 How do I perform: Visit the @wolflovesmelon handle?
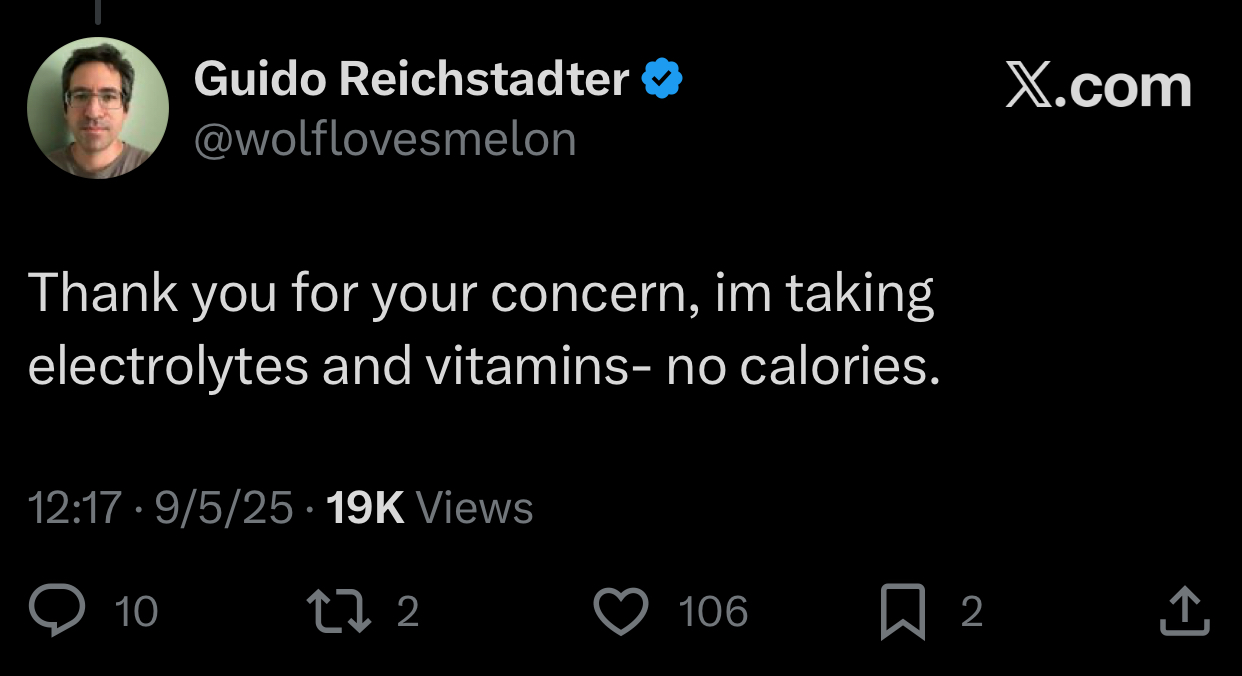[x=385, y=140]
